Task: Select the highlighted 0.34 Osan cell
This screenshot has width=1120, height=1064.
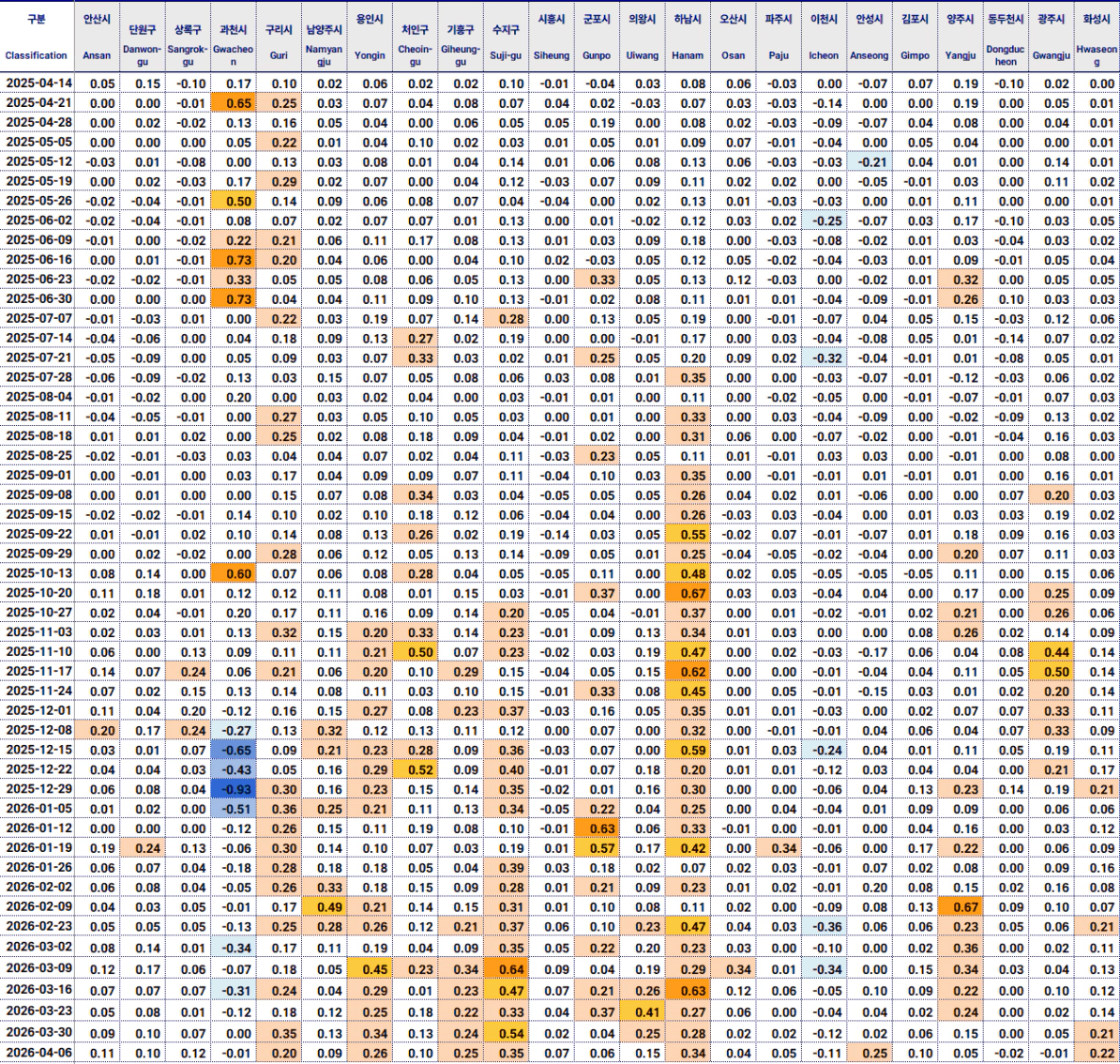Action: (734, 969)
